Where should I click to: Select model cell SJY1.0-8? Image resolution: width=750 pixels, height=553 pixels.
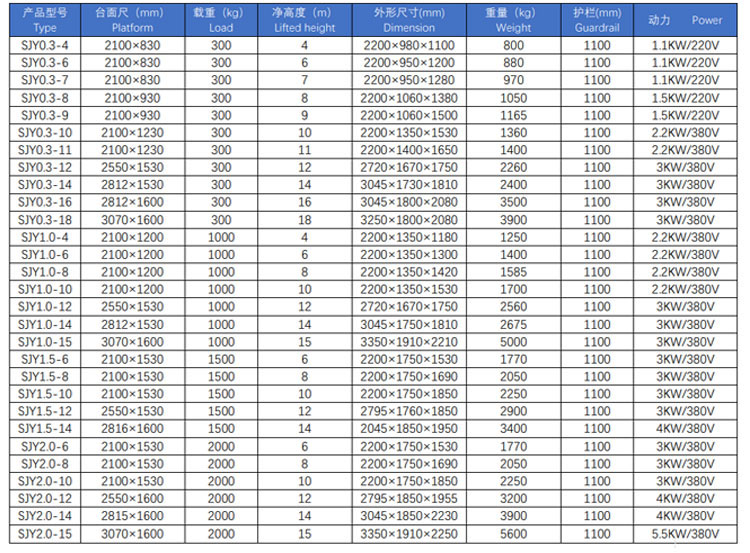[x=45, y=272]
